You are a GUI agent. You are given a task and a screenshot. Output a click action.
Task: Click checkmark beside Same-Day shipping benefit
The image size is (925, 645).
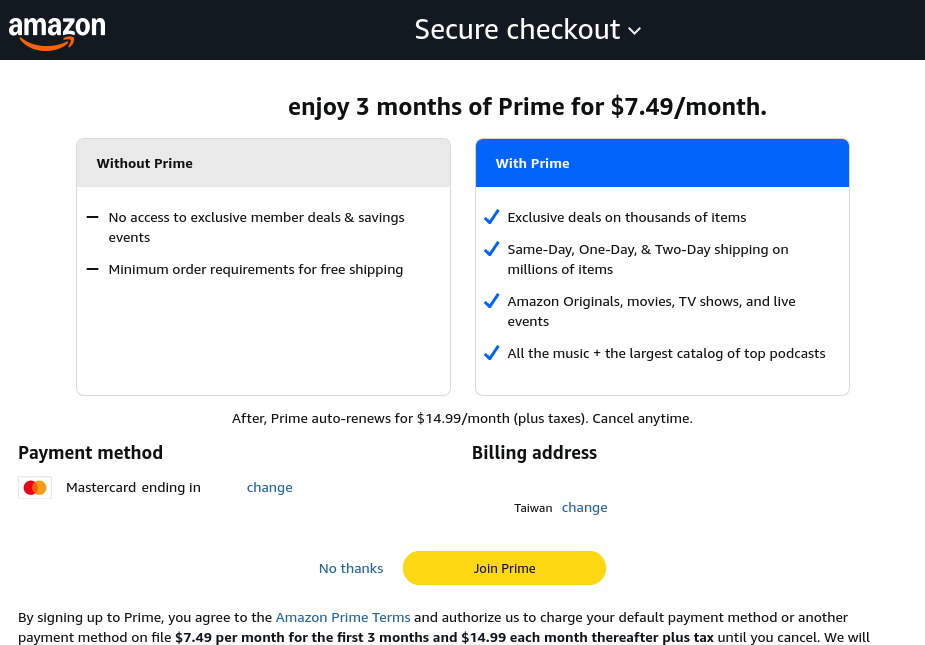[x=491, y=249]
